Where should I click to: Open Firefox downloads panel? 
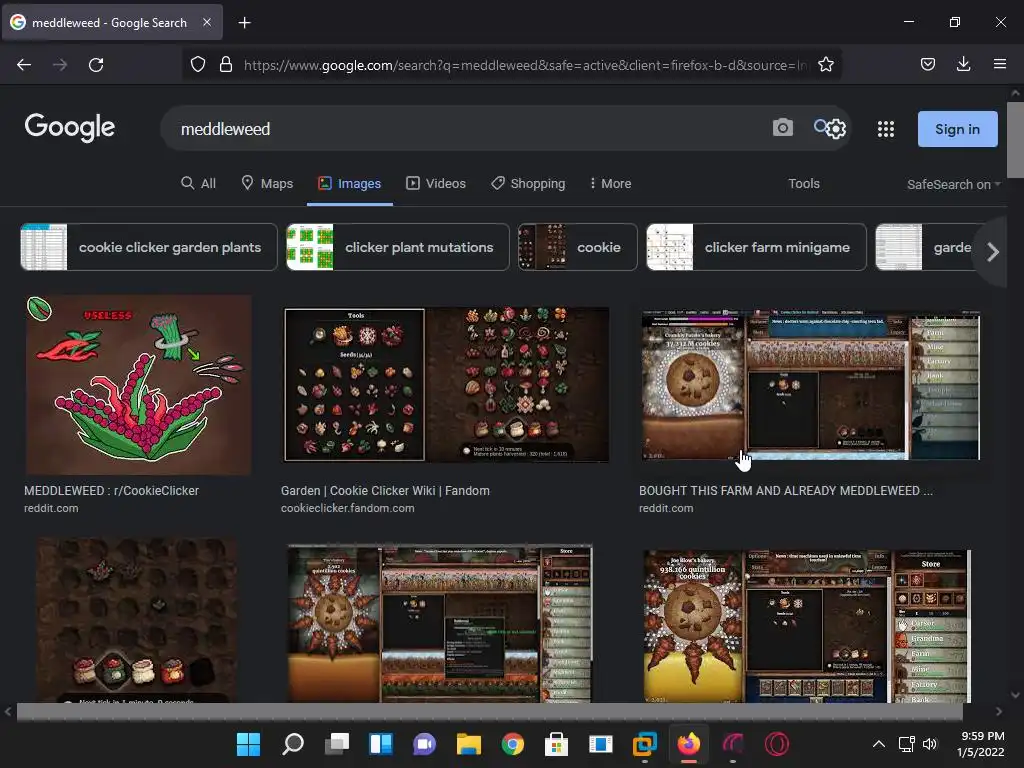point(963,64)
